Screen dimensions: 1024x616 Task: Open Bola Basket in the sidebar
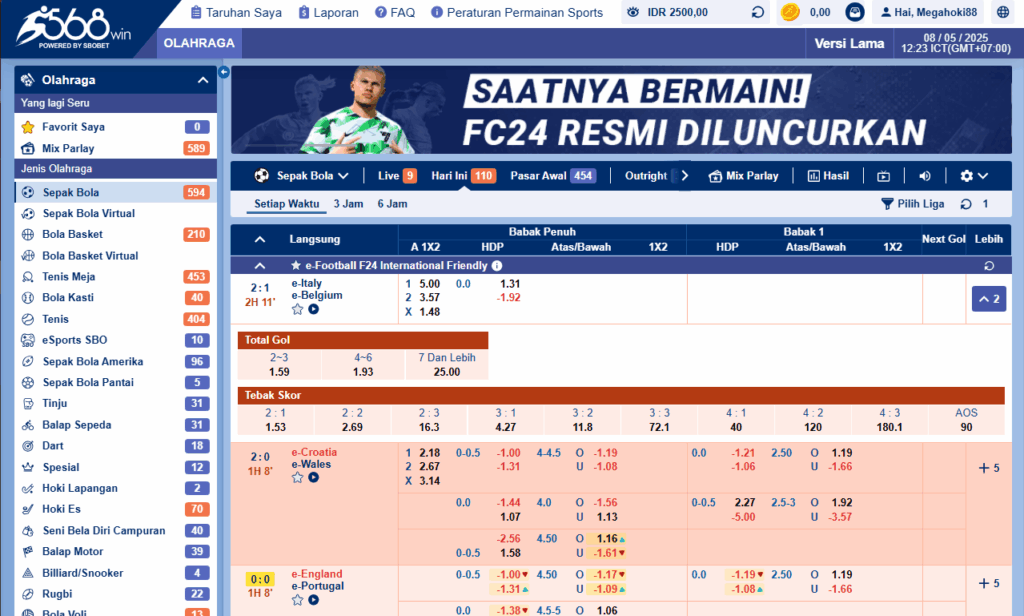[72, 234]
